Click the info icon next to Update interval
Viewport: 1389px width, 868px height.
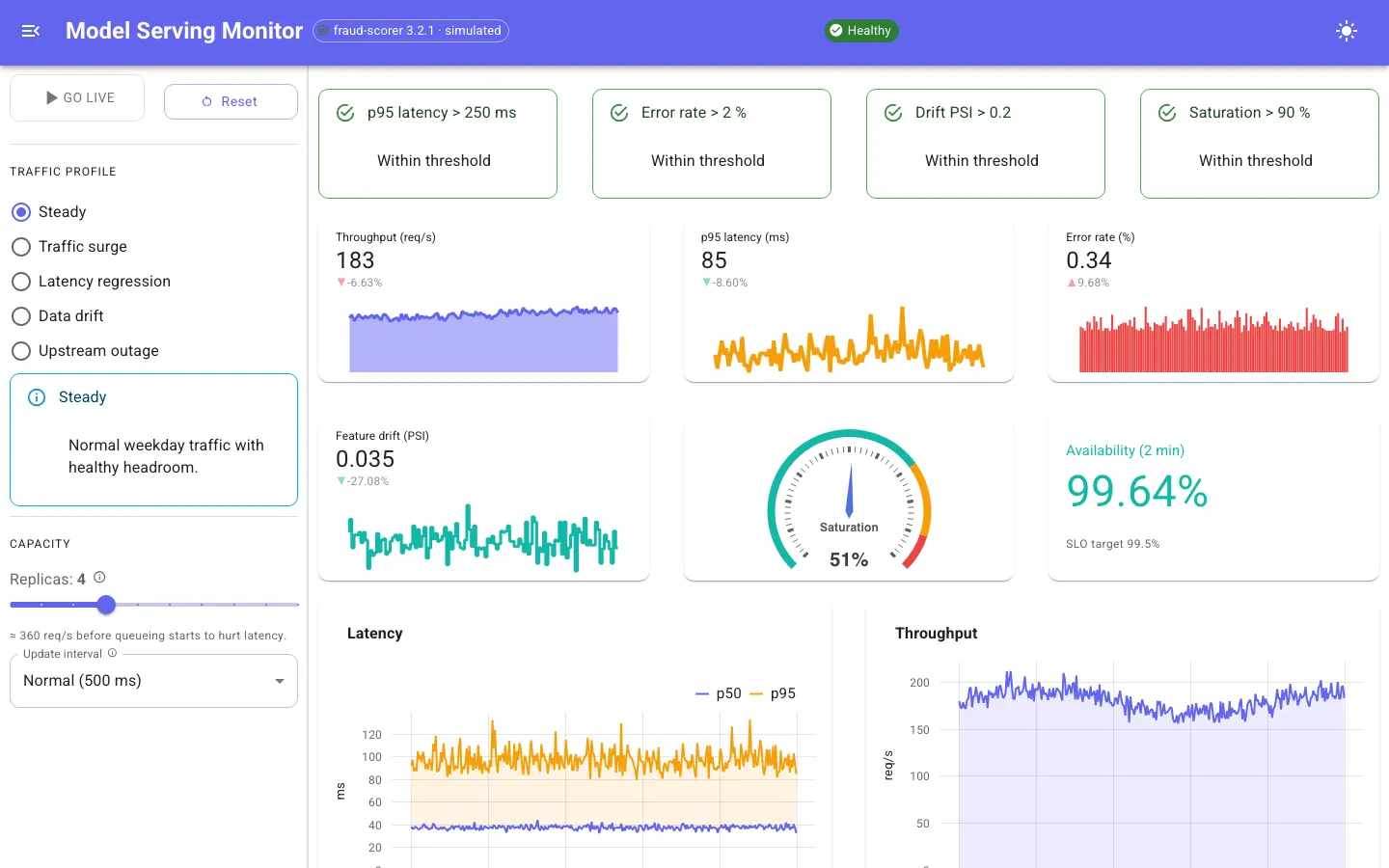coord(112,653)
